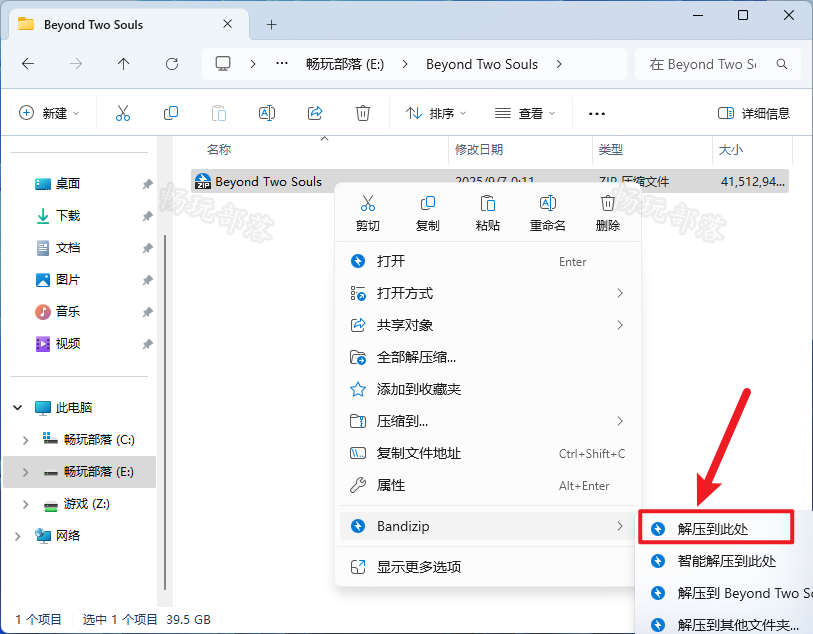Click the Share icon in toolbar
This screenshot has height=634, width=813.
(315, 113)
